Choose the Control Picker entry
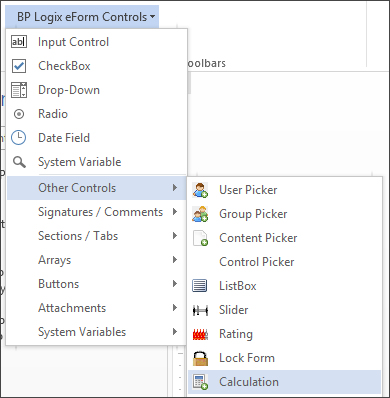 coord(285,262)
